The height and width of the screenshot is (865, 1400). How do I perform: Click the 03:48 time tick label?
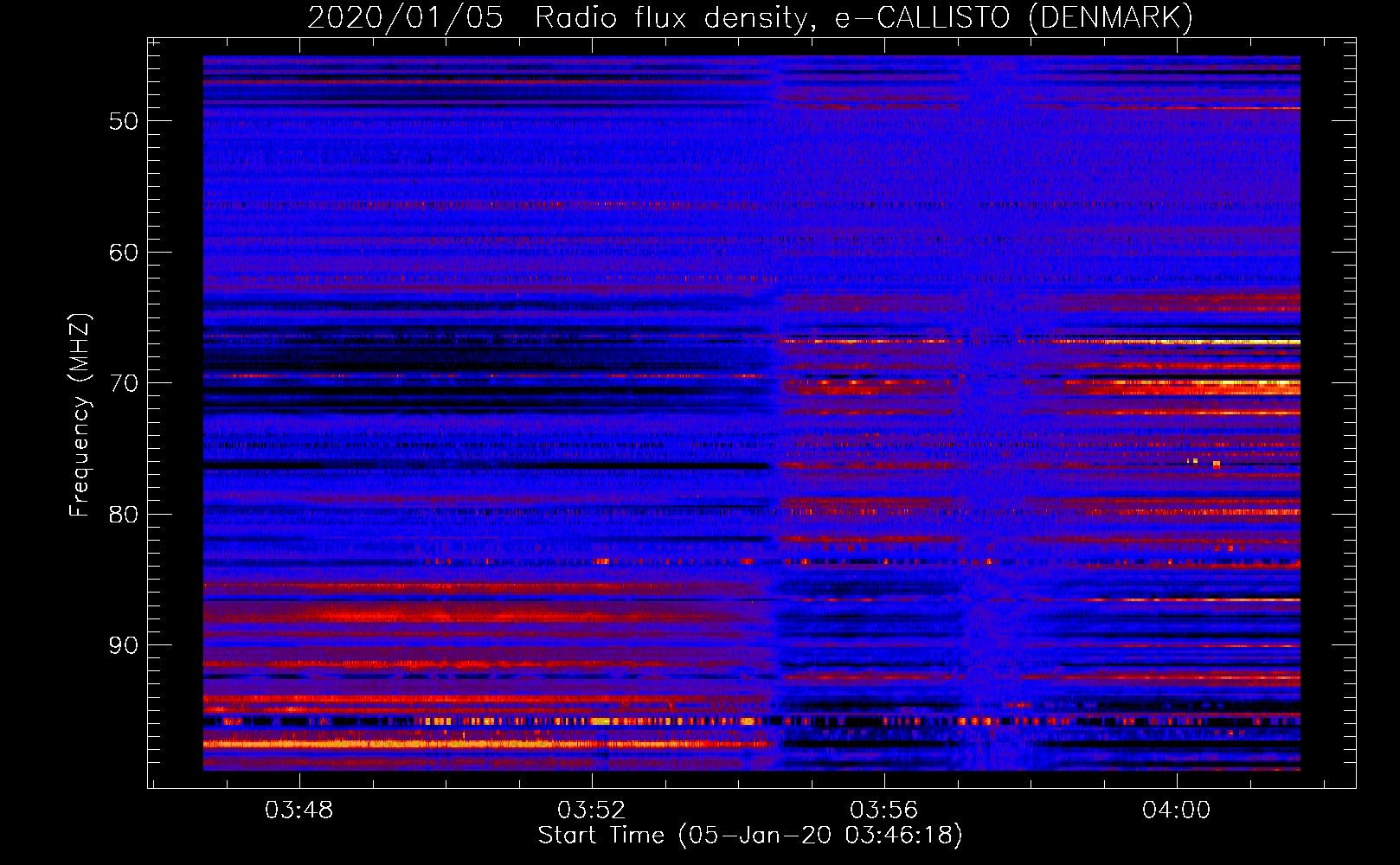tap(299, 811)
